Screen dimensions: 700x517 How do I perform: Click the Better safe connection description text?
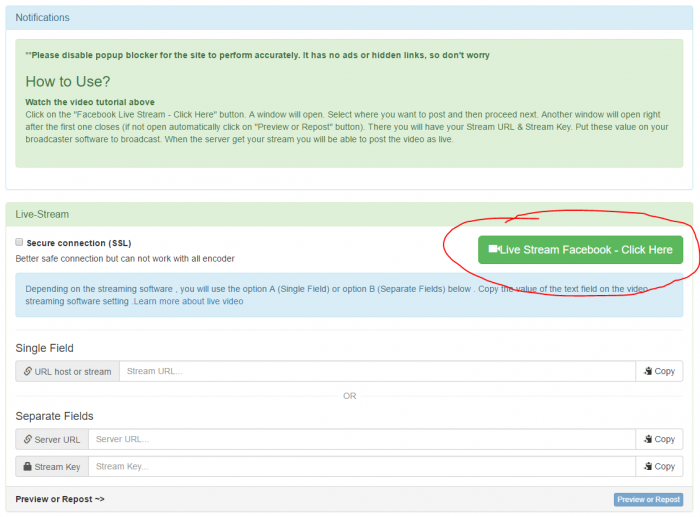coord(125,258)
